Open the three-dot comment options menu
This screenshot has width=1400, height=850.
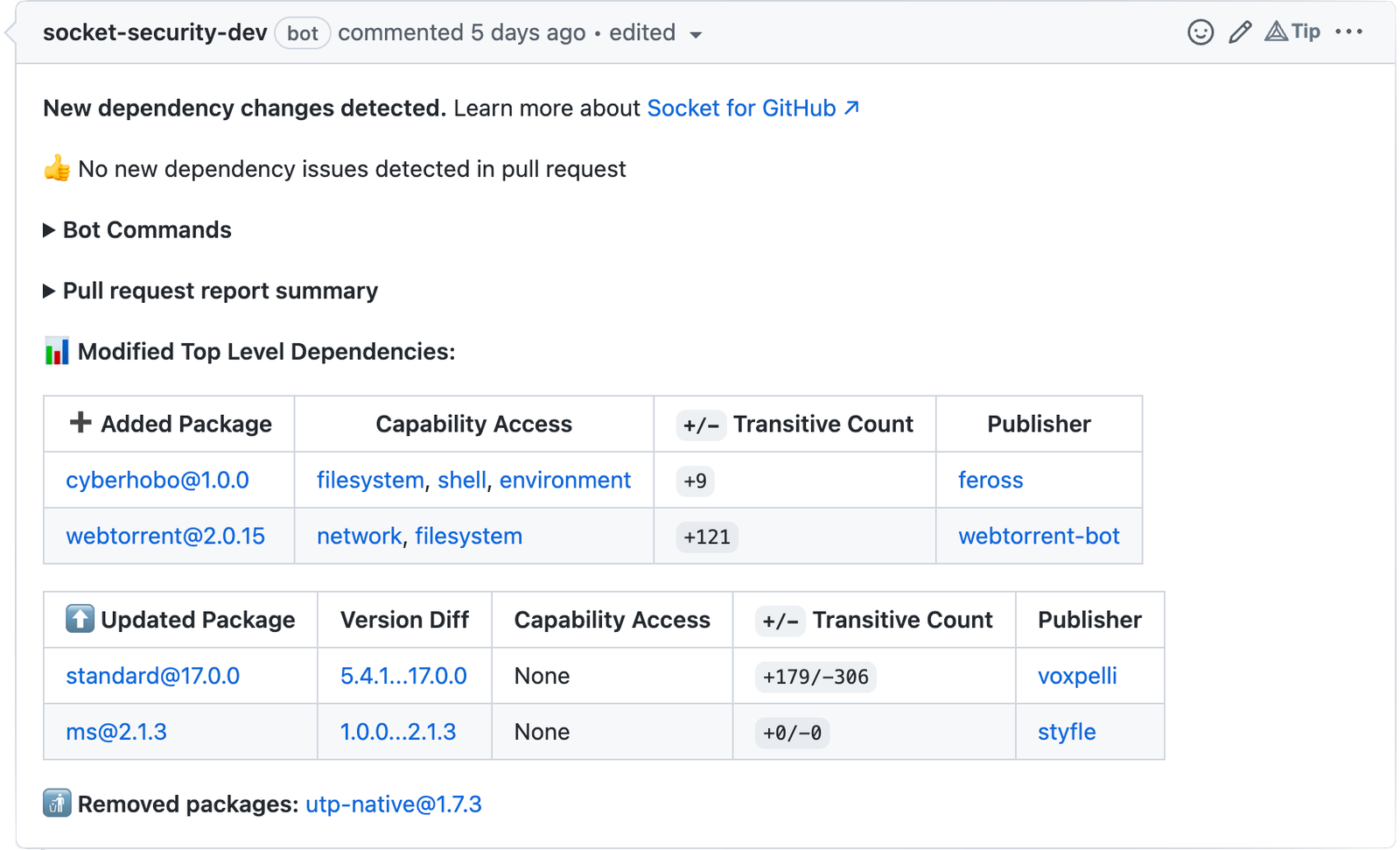click(x=1348, y=32)
